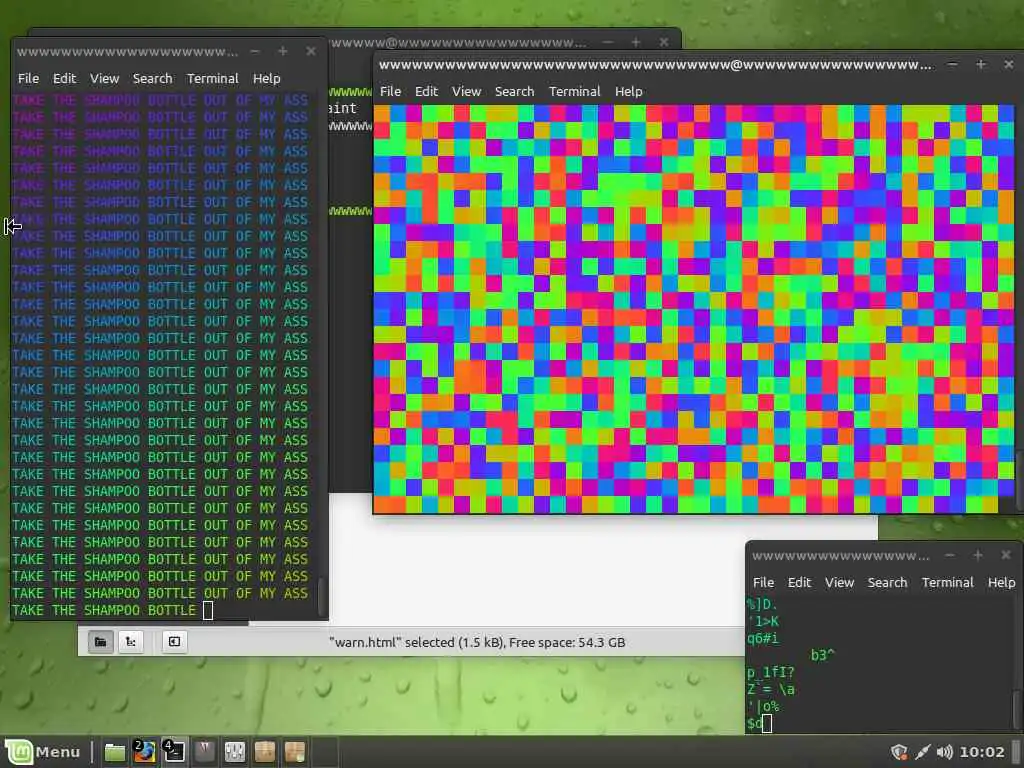This screenshot has width=1024, height=768.
Task: Open the update manager shield tray icon
Action: point(899,752)
